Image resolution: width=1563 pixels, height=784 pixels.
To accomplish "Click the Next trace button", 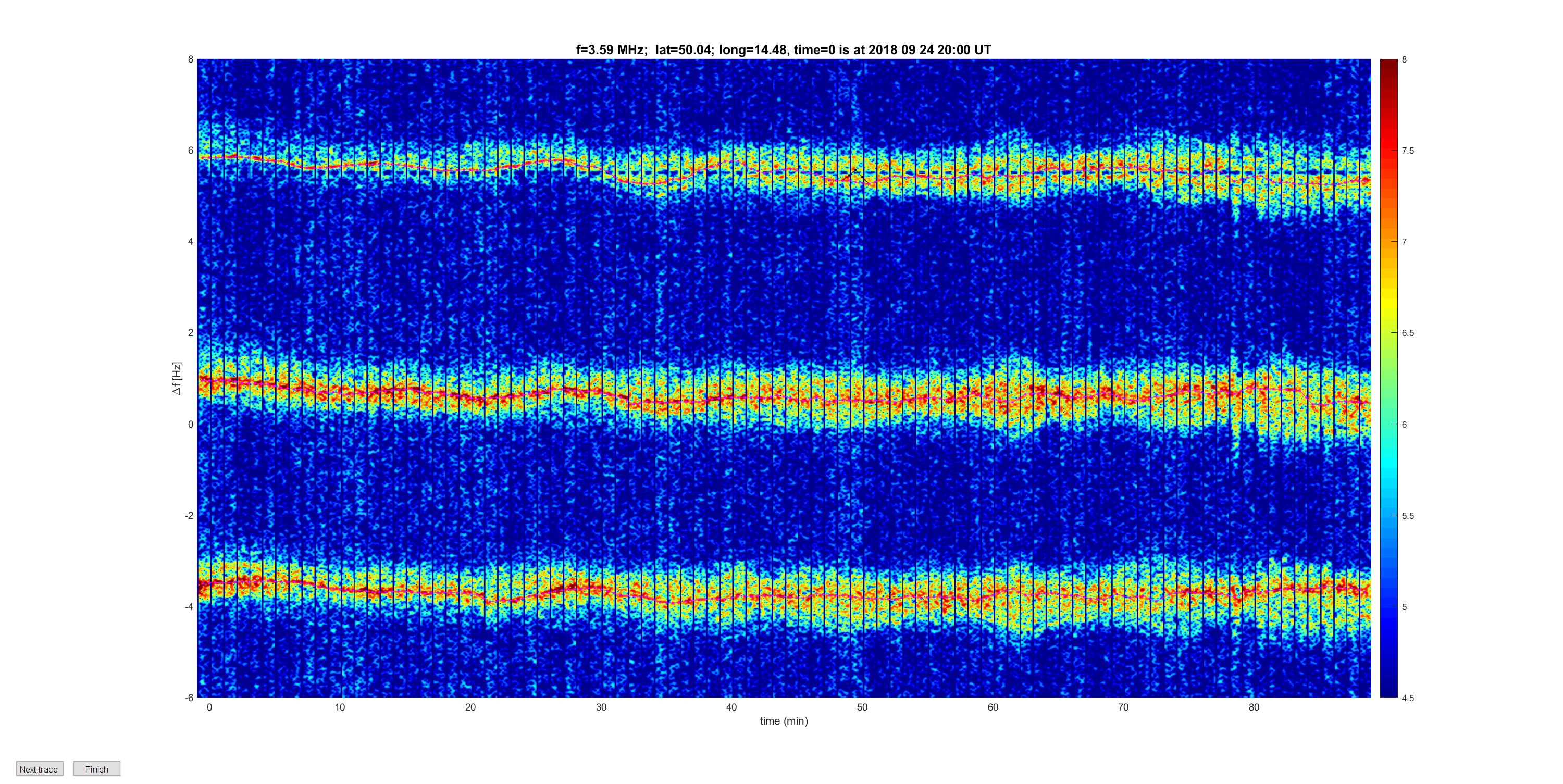I will pos(40,769).
